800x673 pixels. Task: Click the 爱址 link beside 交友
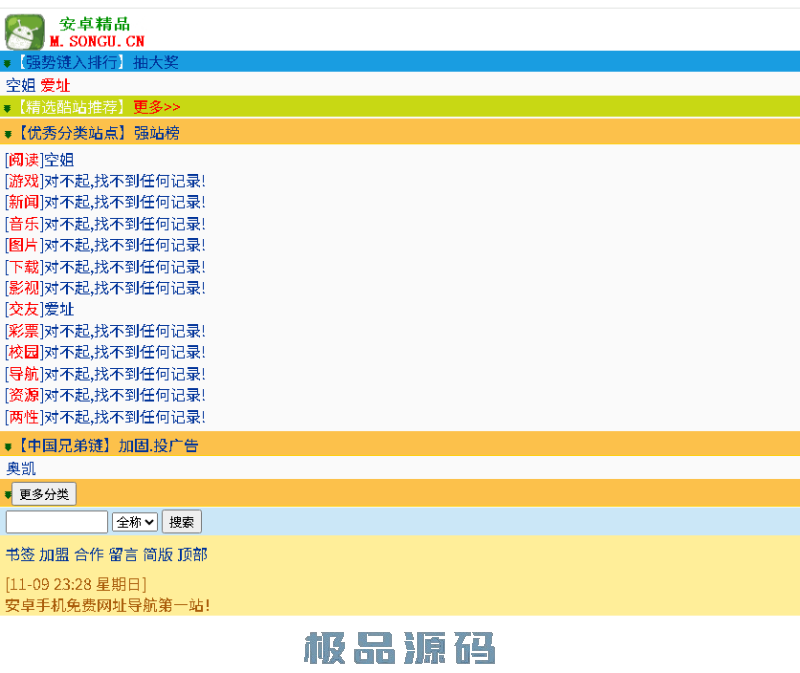point(59,310)
